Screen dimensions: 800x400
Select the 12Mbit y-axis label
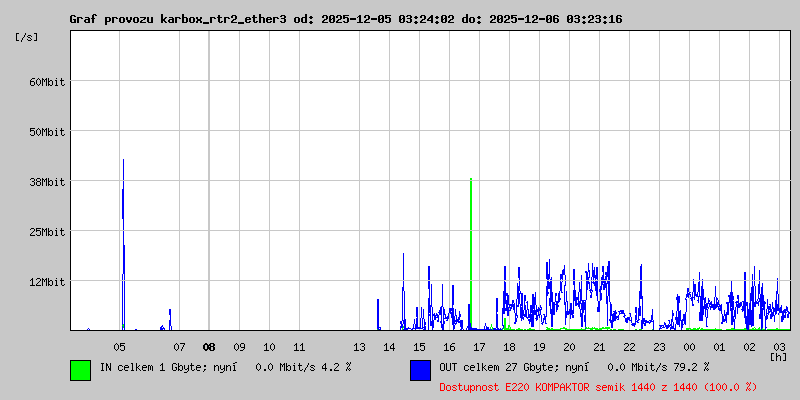(47, 282)
